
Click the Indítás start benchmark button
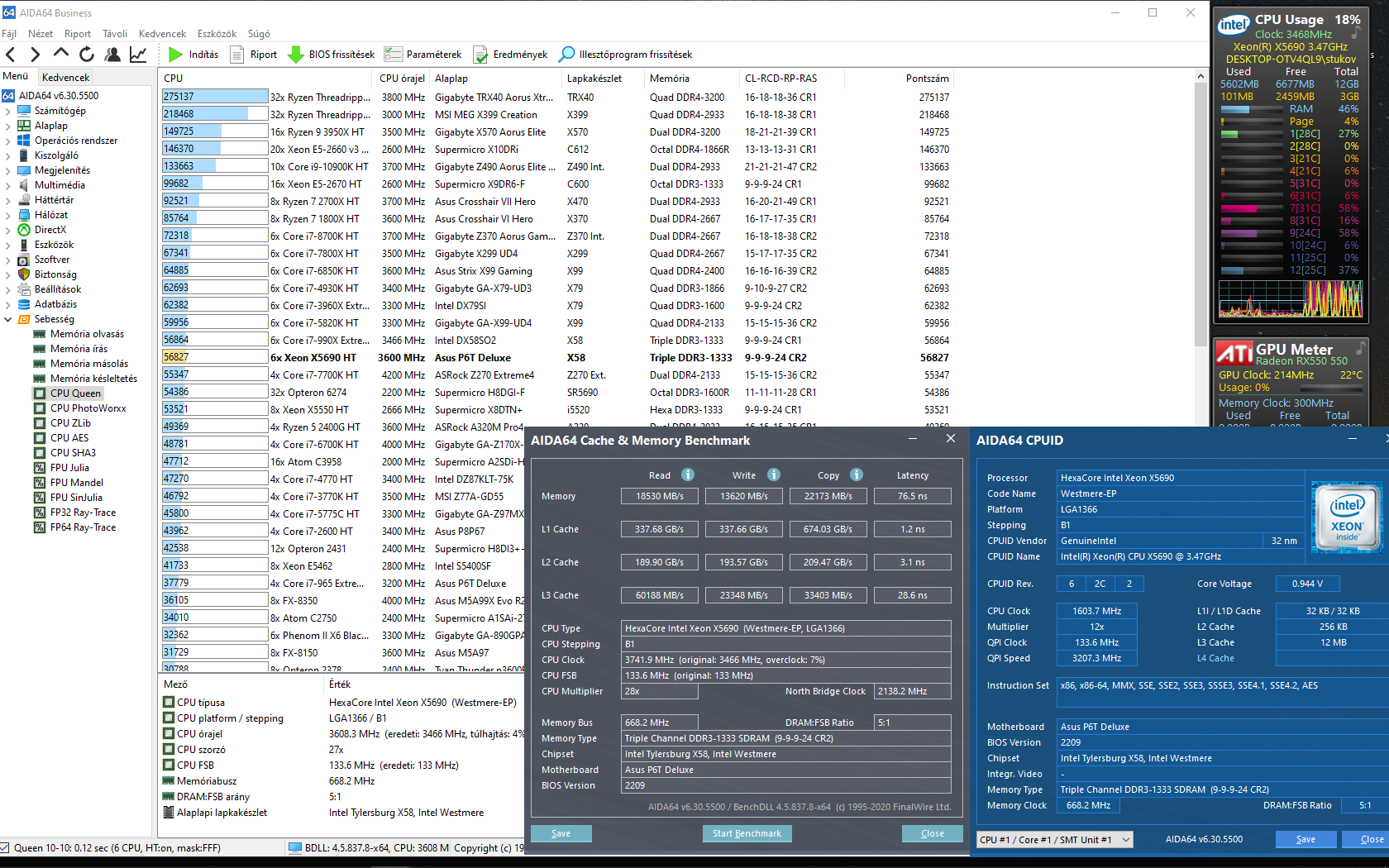click(x=193, y=55)
